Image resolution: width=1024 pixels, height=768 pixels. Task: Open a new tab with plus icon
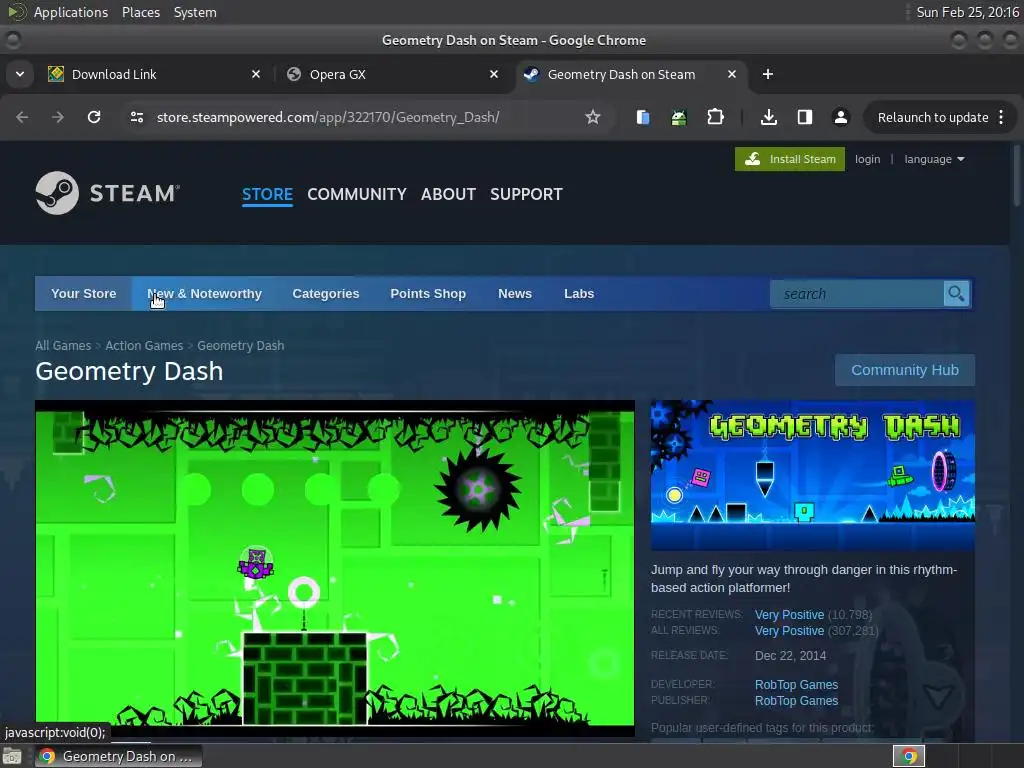tap(768, 74)
